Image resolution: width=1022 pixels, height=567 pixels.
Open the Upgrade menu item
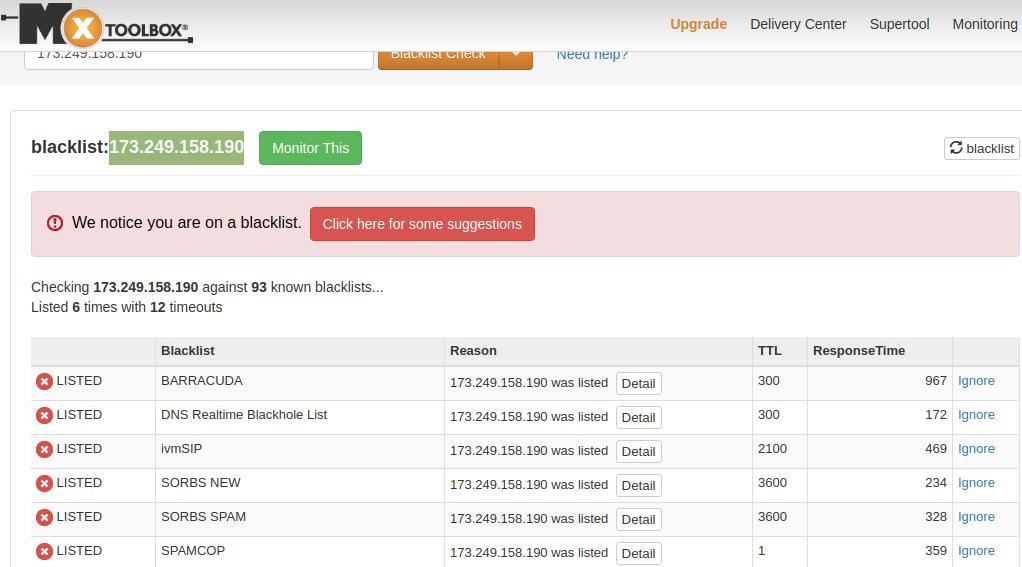698,24
